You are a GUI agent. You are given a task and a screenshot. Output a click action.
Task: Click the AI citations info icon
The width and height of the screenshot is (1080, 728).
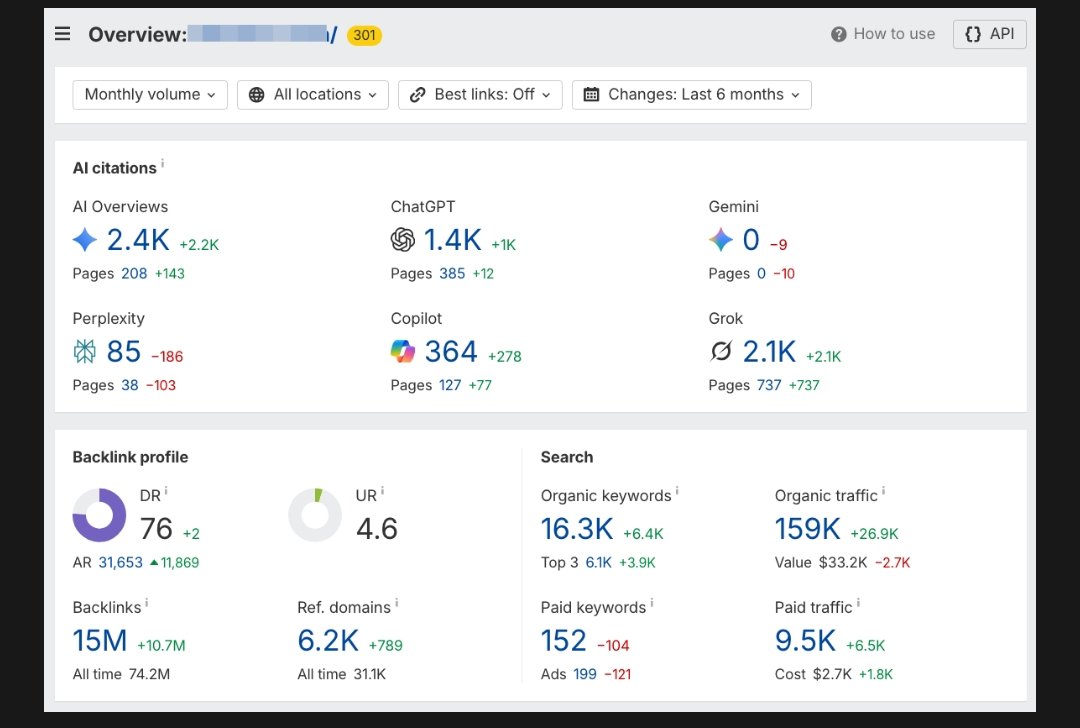tap(163, 163)
